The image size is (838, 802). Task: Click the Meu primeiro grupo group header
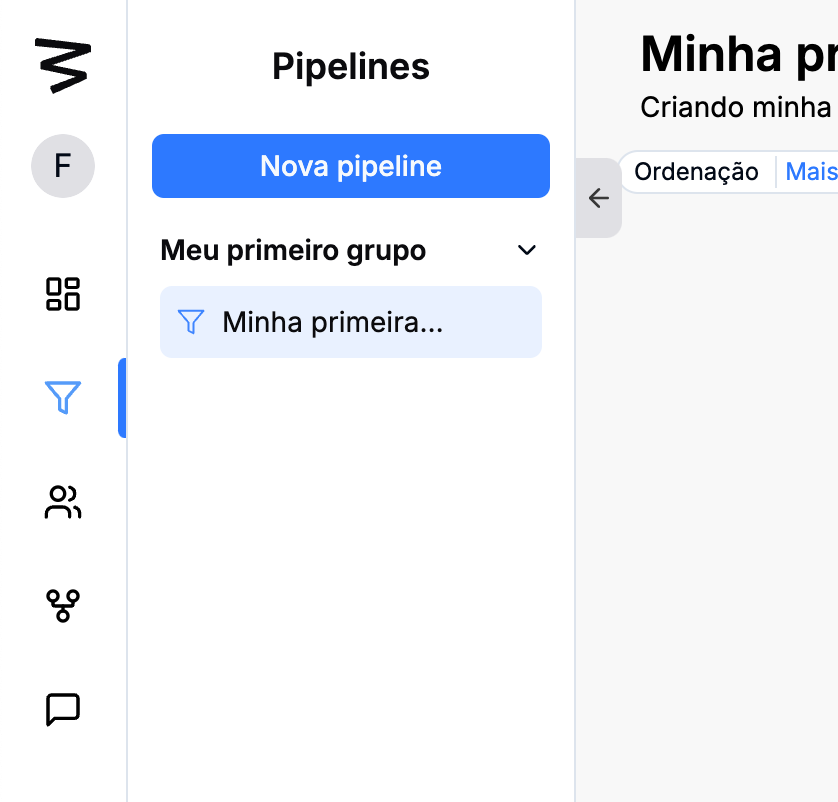[x=293, y=250]
